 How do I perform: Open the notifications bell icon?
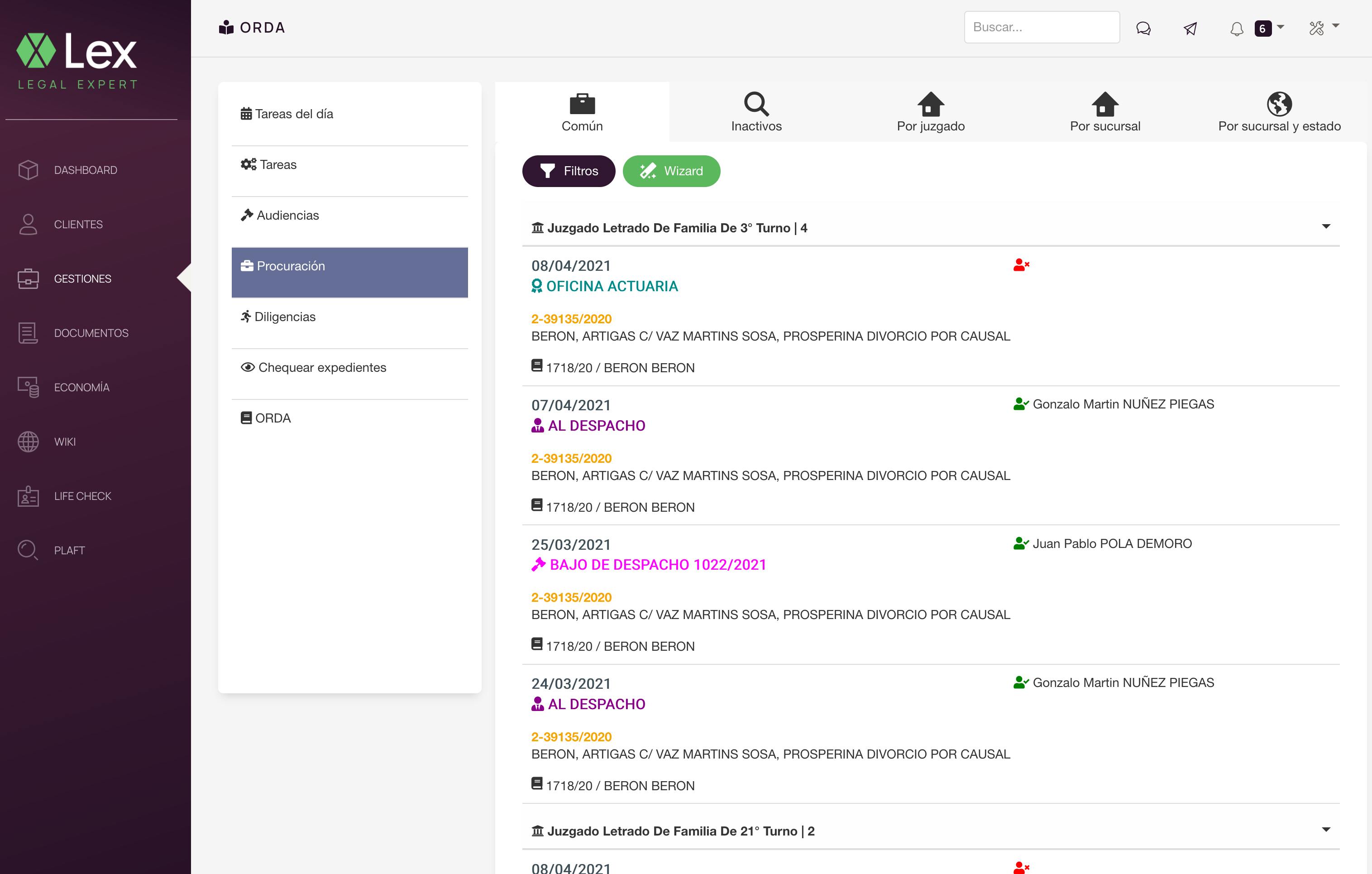pyautogui.click(x=1236, y=29)
